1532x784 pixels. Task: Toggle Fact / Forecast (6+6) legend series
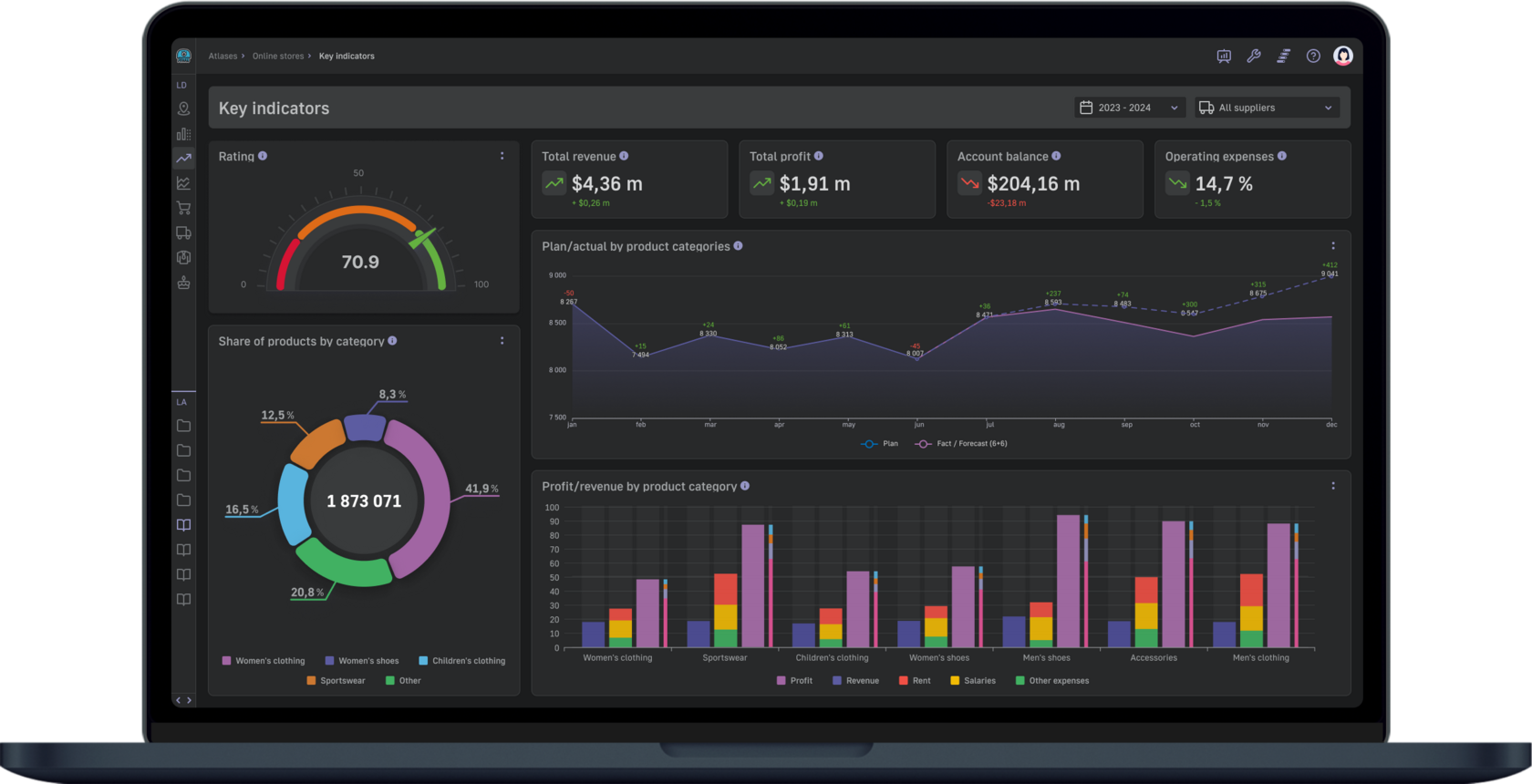click(x=961, y=444)
